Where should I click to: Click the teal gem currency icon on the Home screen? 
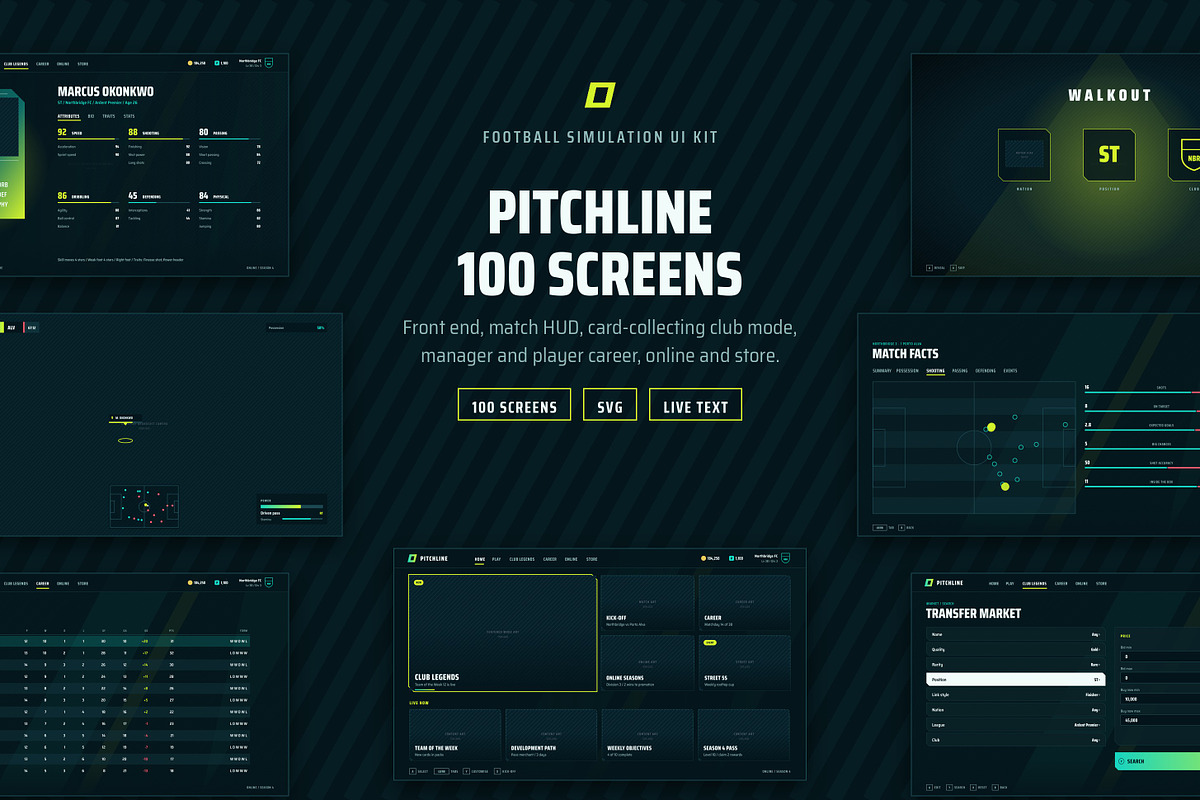pyautogui.click(x=733, y=558)
